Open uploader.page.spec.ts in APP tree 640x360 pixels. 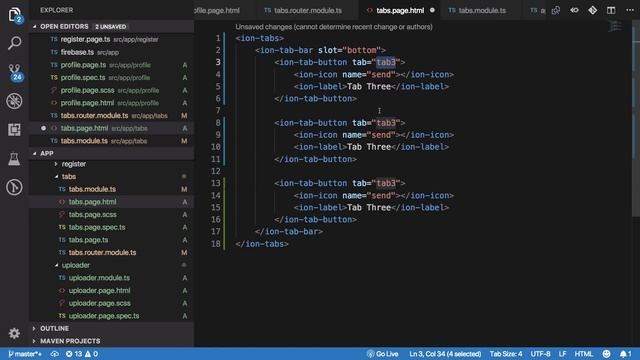coord(112,316)
